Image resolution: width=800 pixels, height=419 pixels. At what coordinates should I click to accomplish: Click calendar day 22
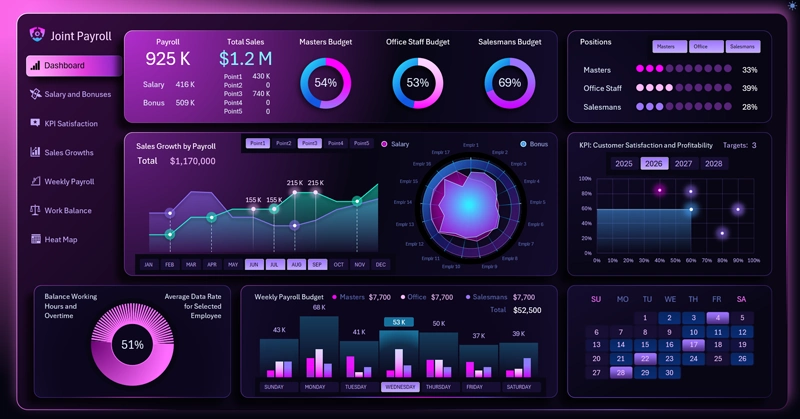[645, 359]
